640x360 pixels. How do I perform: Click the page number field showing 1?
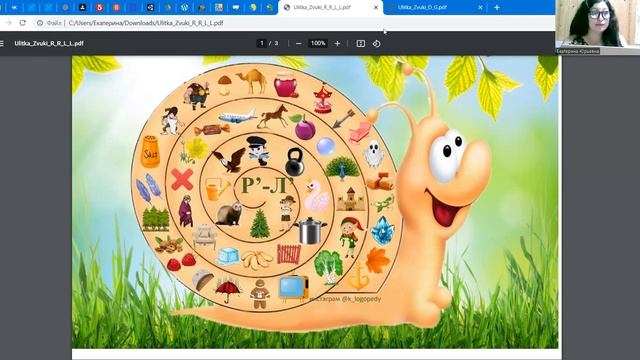point(262,43)
